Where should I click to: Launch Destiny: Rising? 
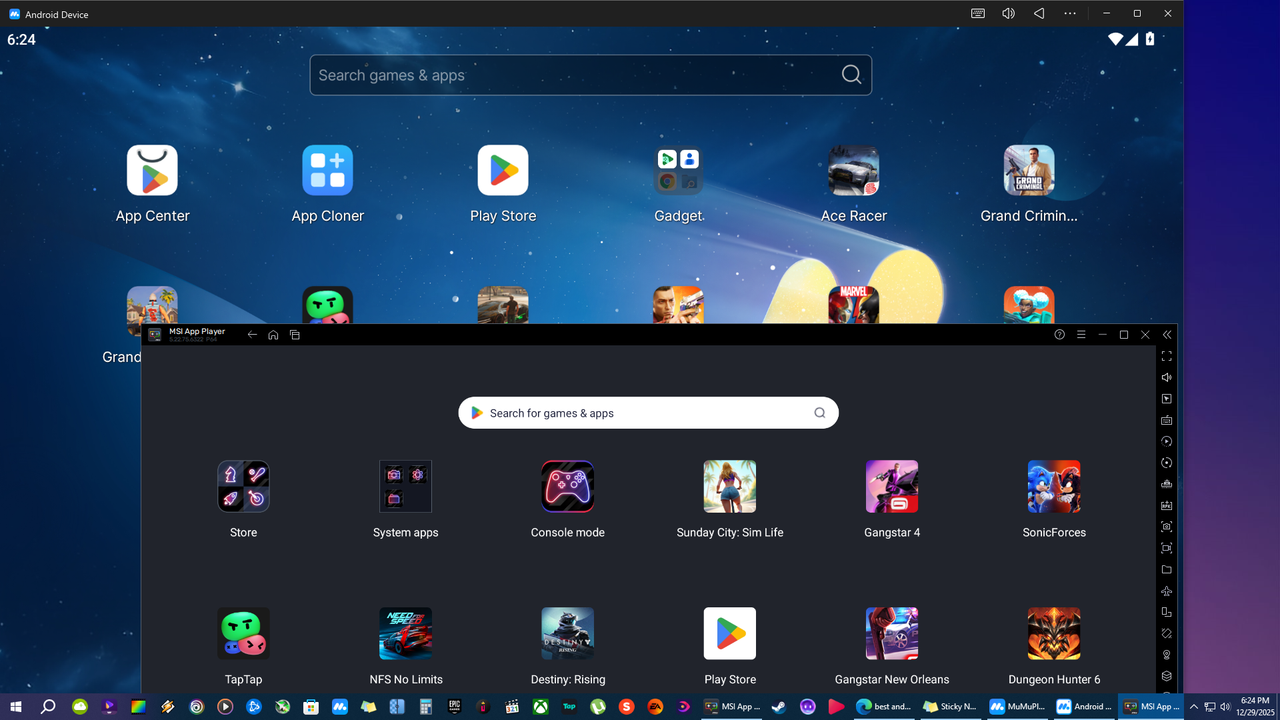(x=568, y=633)
